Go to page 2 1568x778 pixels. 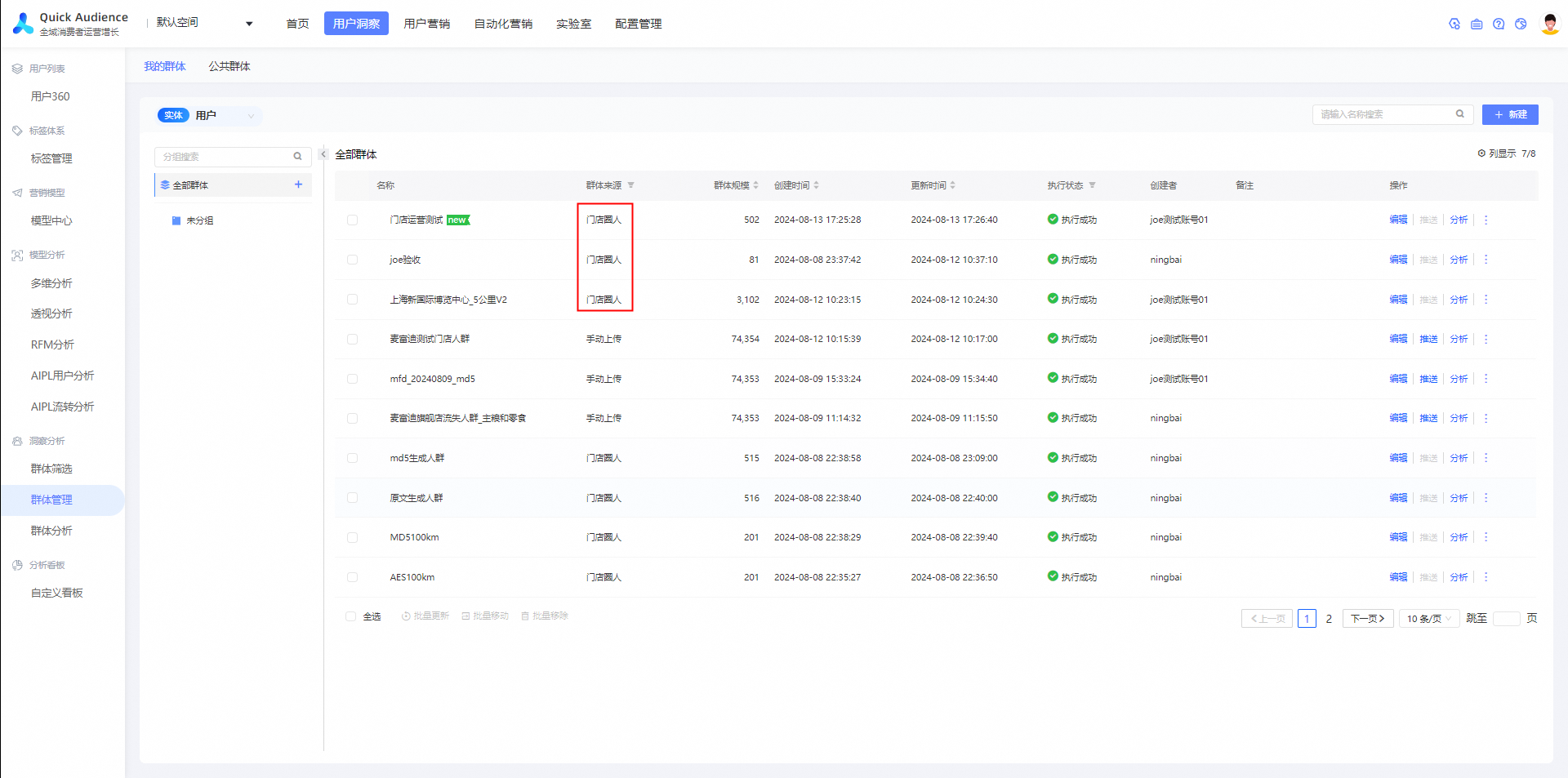[x=1329, y=619]
